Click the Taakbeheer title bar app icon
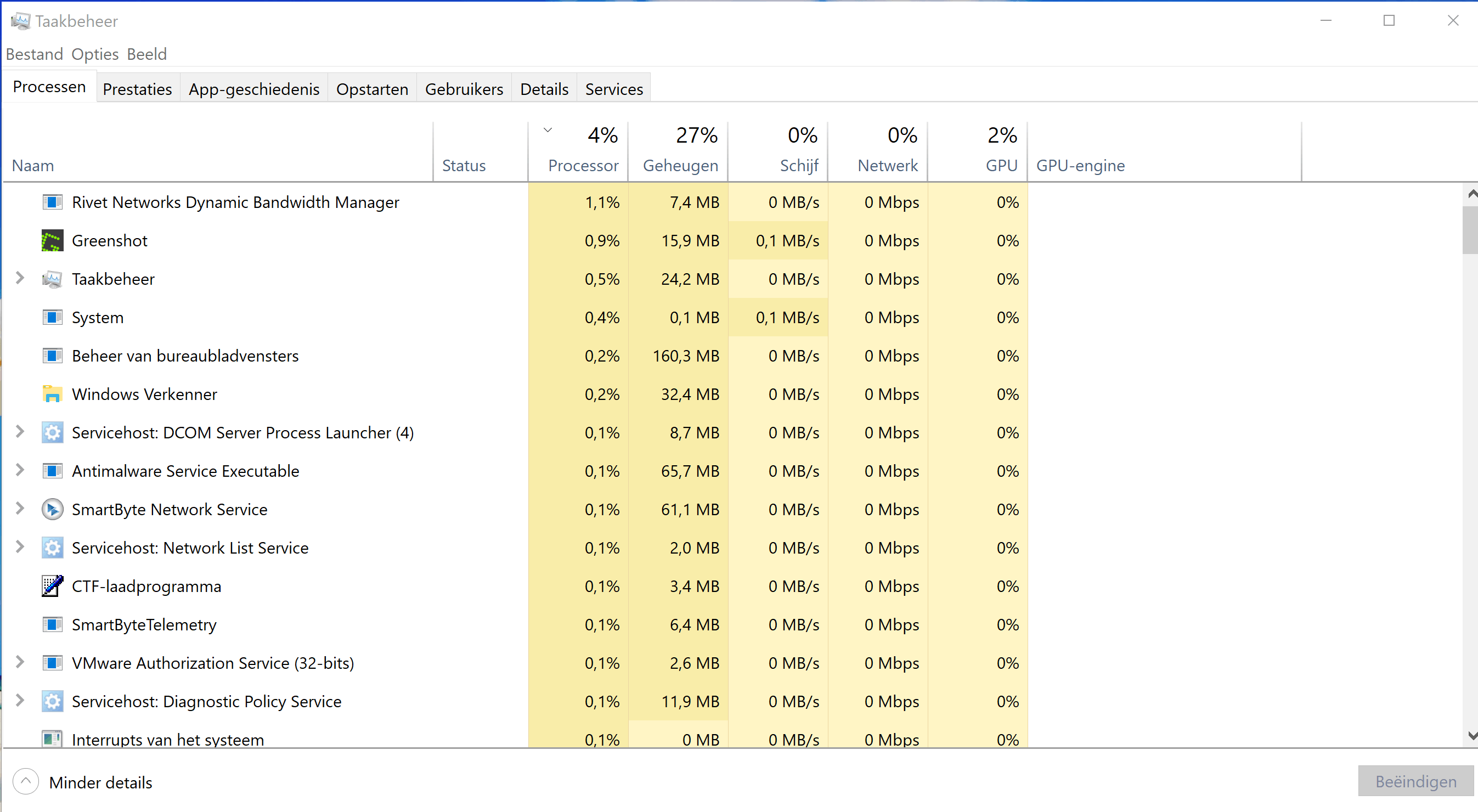This screenshot has width=1478, height=812. (x=21, y=21)
